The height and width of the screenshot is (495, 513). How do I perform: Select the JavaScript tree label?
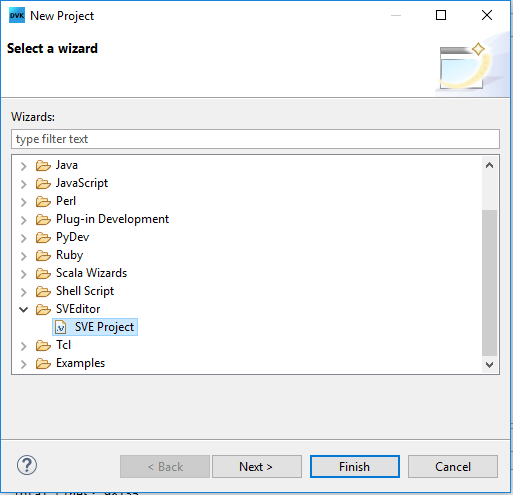click(82, 183)
